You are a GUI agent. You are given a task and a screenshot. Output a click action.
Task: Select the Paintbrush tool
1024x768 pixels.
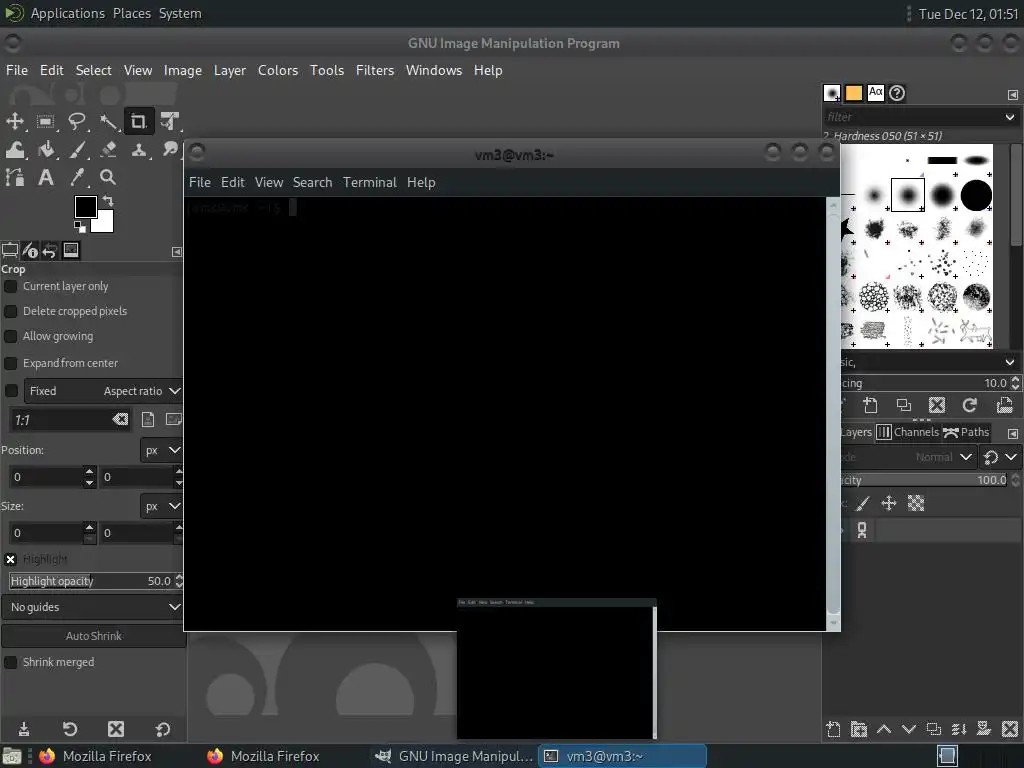(x=77, y=150)
